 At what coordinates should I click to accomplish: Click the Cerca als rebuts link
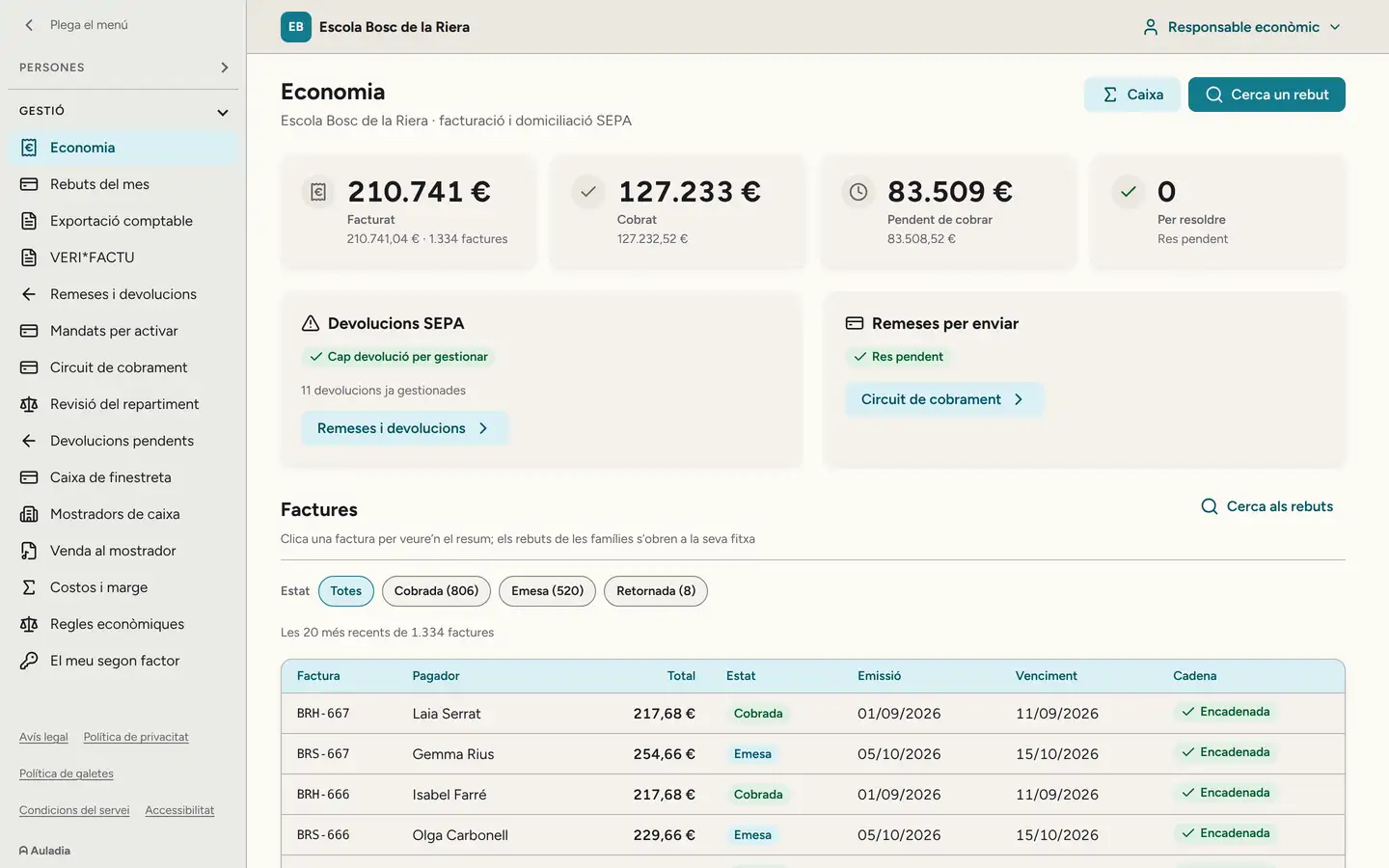point(1266,506)
